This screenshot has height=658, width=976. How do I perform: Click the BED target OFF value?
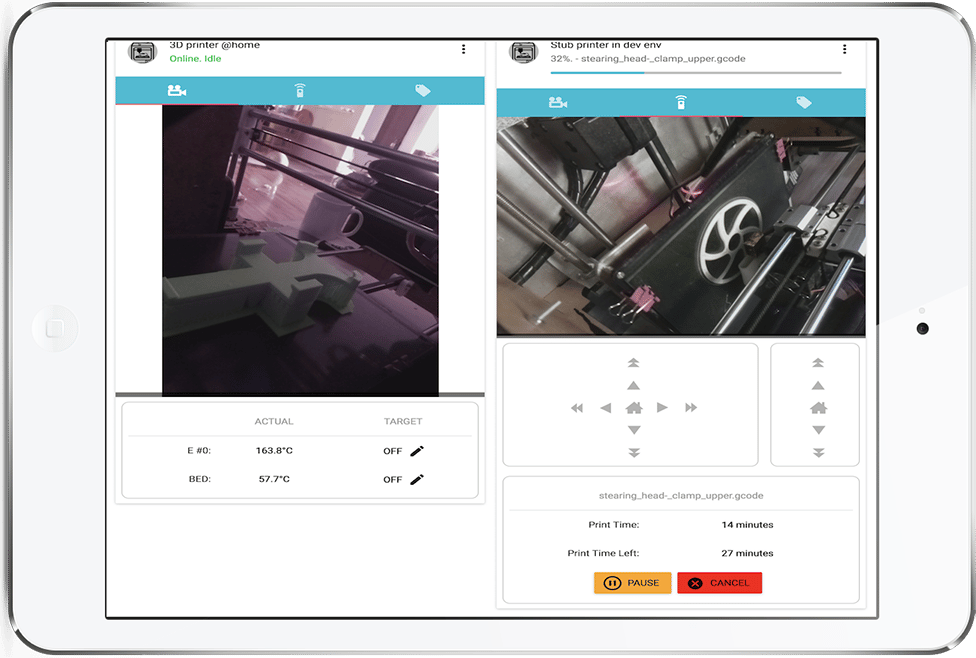pyautogui.click(x=393, y=480)
